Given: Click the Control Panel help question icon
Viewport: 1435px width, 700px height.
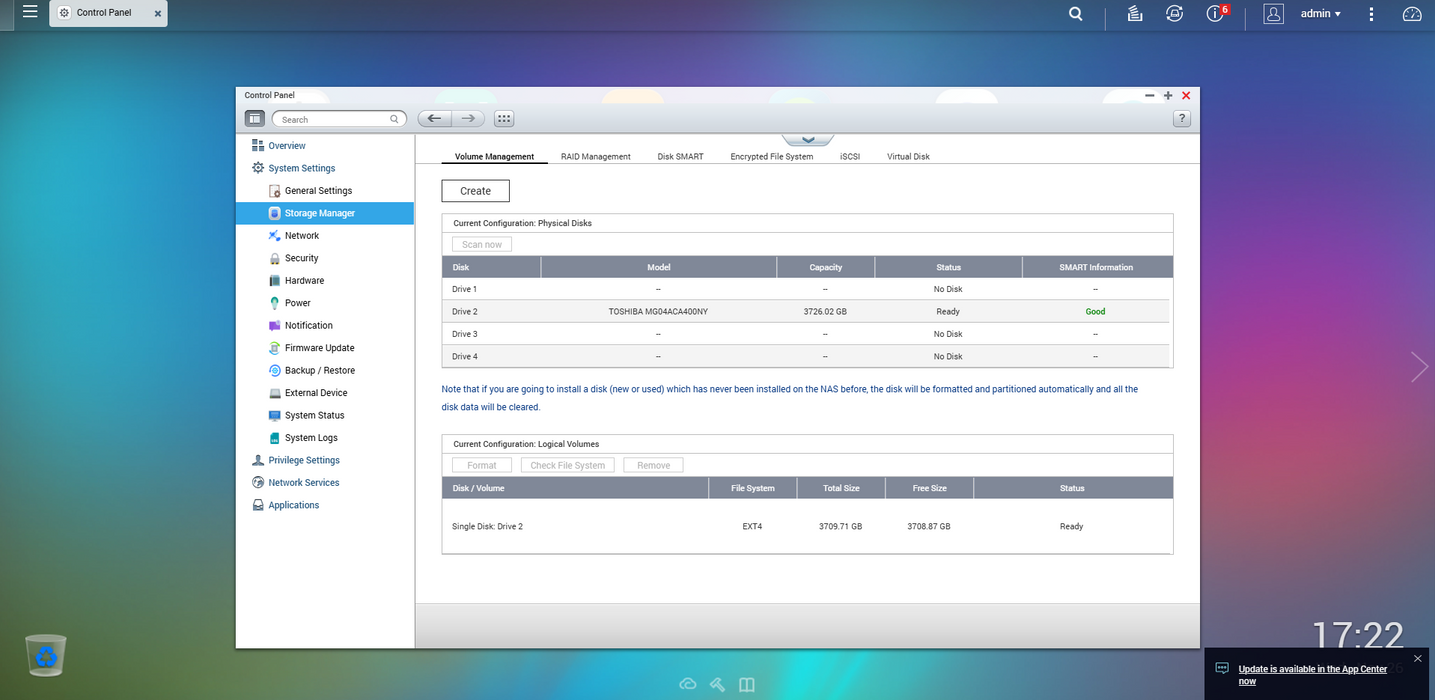Looking at the screenshot, I should [x=1181, y=119].
